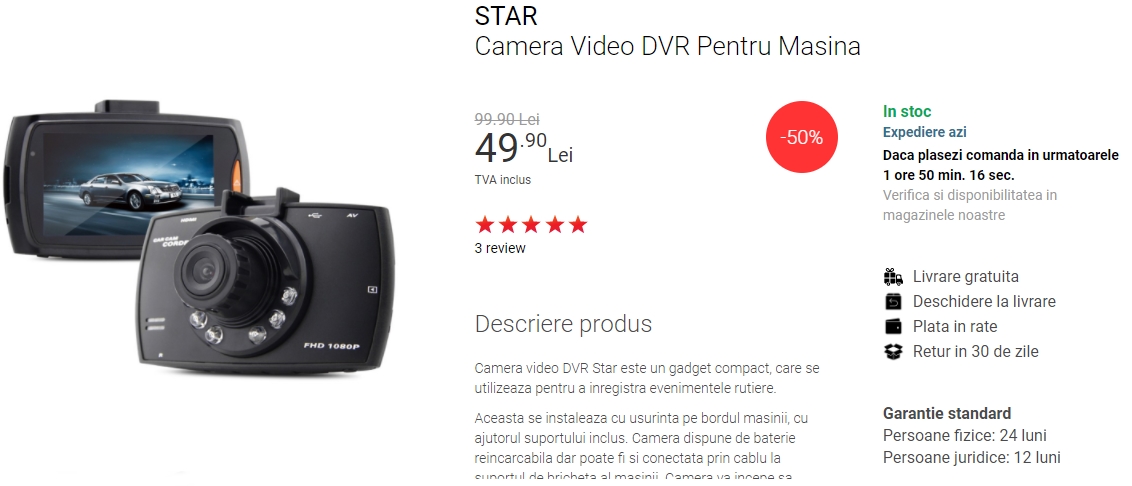Click the Camera Video DVR Pentru Masina title

pyautogui.click(x=667, y=46)
